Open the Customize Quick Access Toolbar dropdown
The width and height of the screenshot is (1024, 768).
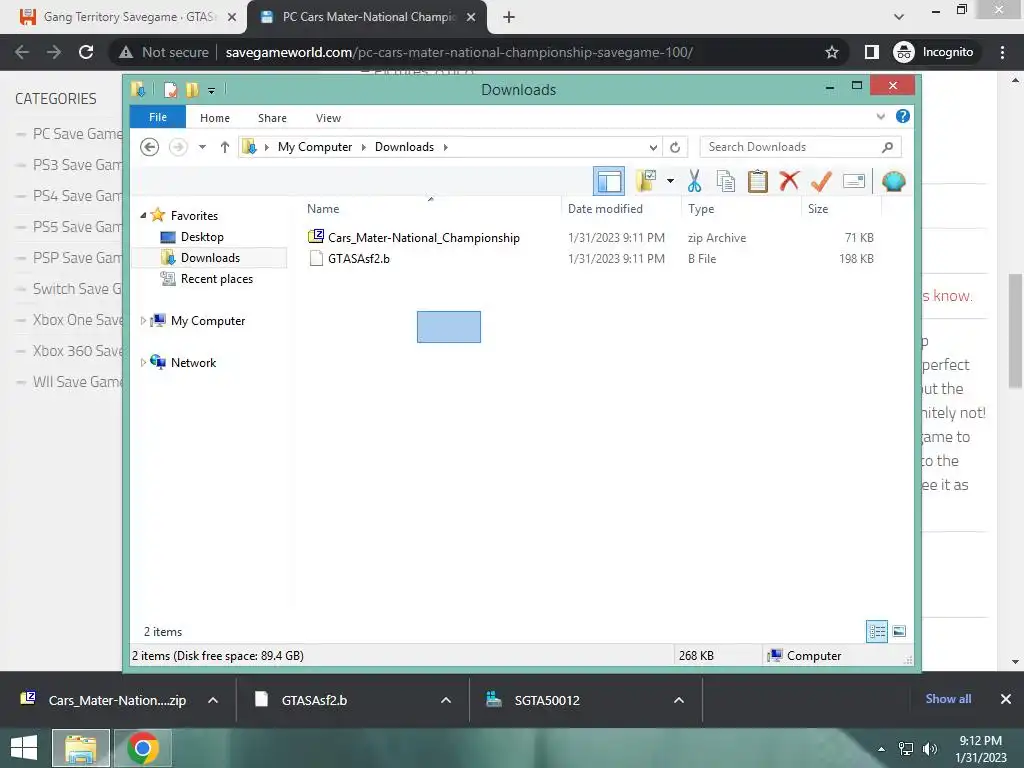pyautogui.click(x=212, y=90)
